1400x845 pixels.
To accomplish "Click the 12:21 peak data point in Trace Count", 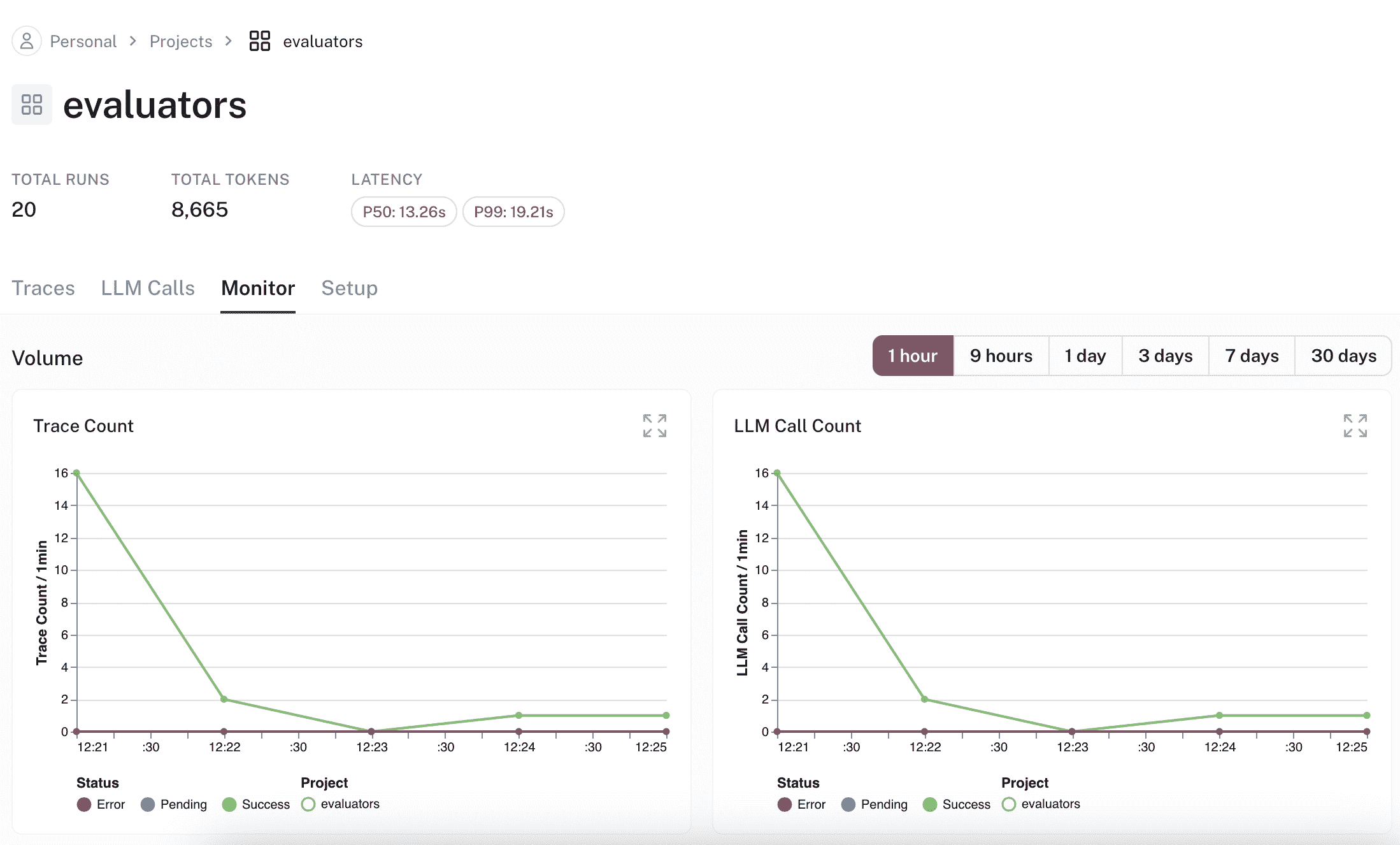I will click(x=76, y=473).
